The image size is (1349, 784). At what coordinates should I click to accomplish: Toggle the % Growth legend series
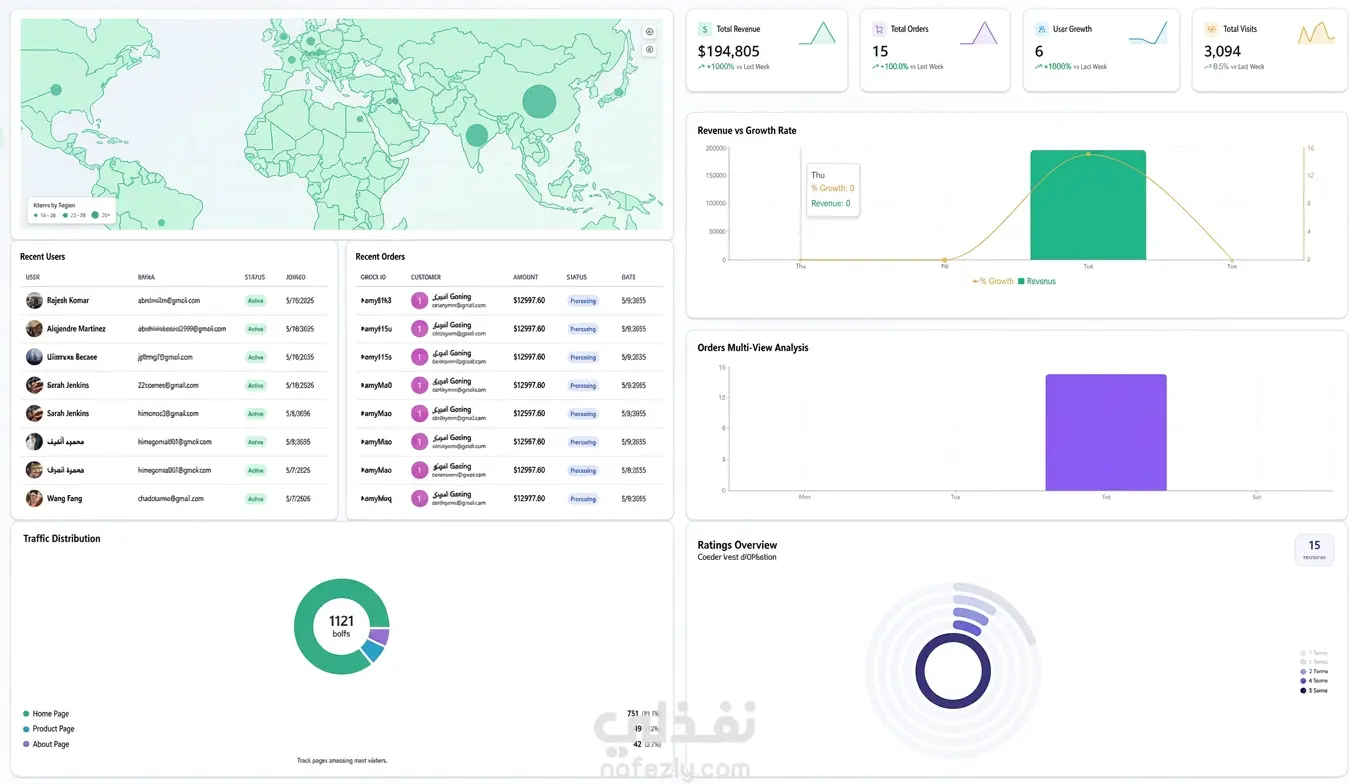pos(993,281)
